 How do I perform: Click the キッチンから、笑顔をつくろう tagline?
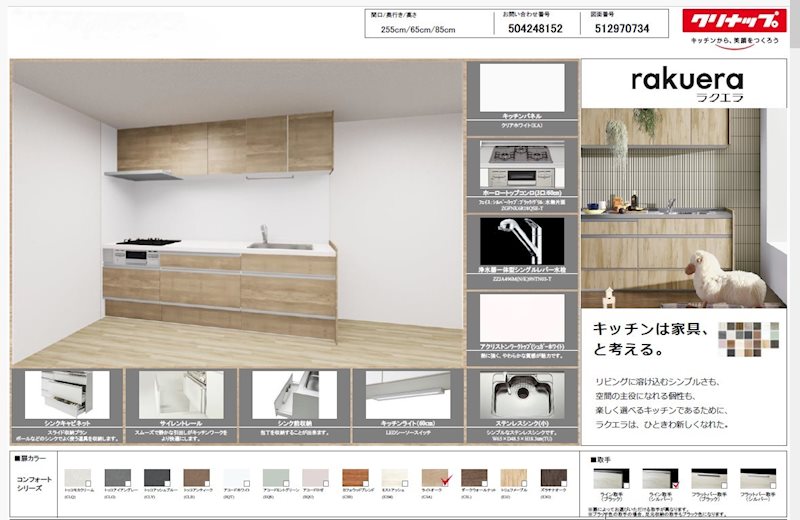tap(735, 40)
